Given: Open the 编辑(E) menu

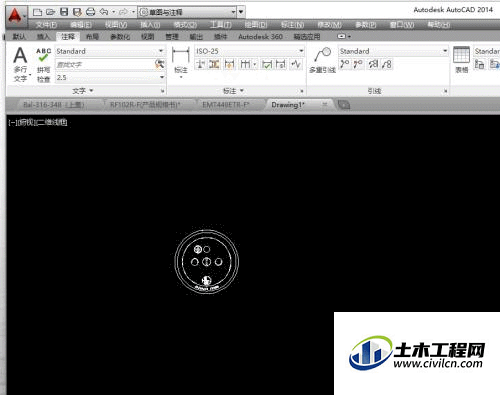Looking at the screenshot, I should click(81, 25).
